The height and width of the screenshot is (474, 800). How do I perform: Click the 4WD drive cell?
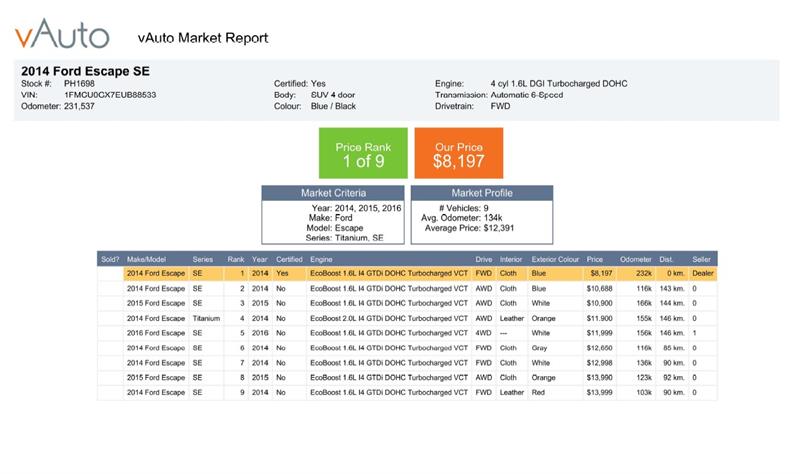(484, 333)
